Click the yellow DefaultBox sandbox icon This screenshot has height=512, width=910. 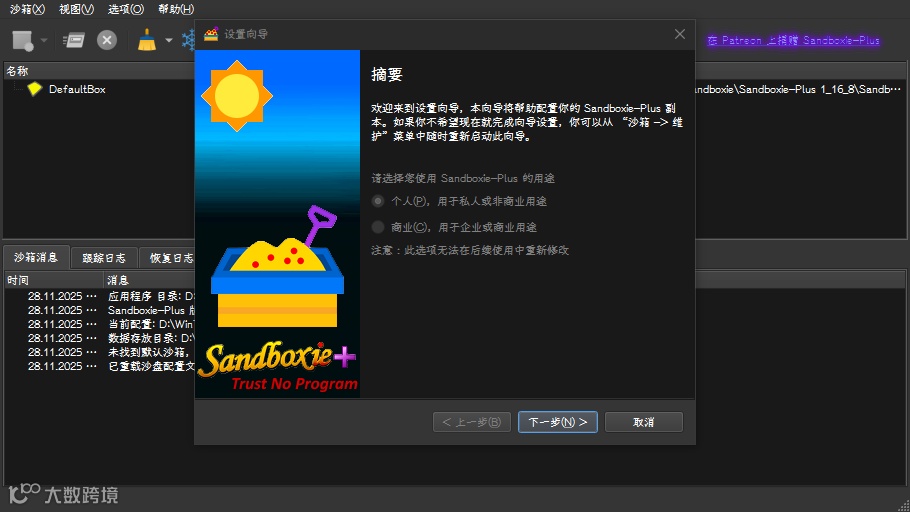(x=35, y=89)
